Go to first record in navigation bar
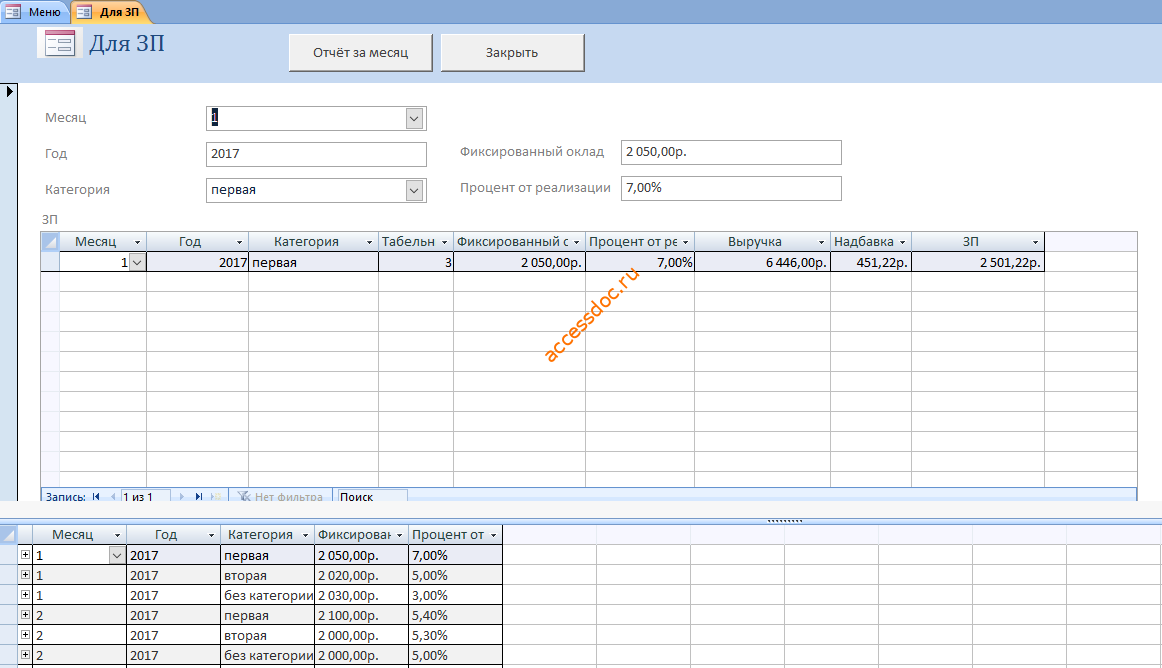This screenshot has width=1162, height=668. tap(96, 497)
